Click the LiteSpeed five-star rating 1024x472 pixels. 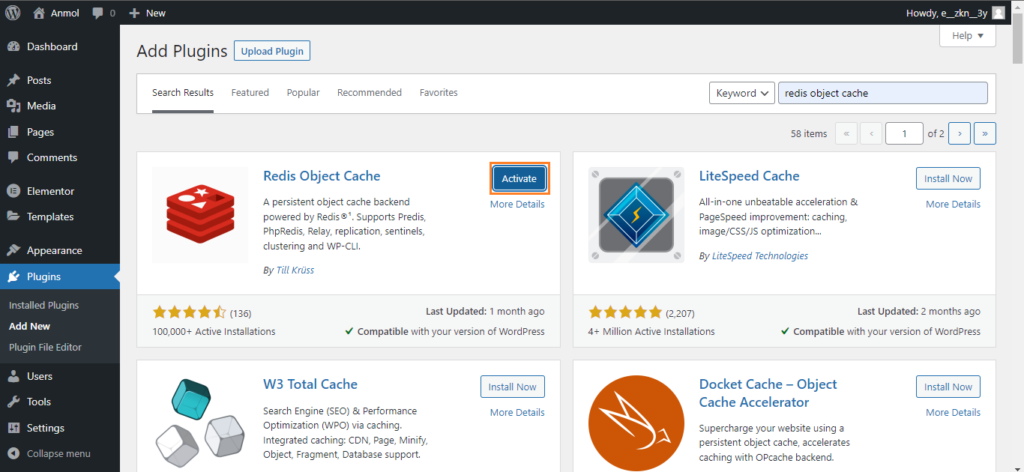(626, 313)
